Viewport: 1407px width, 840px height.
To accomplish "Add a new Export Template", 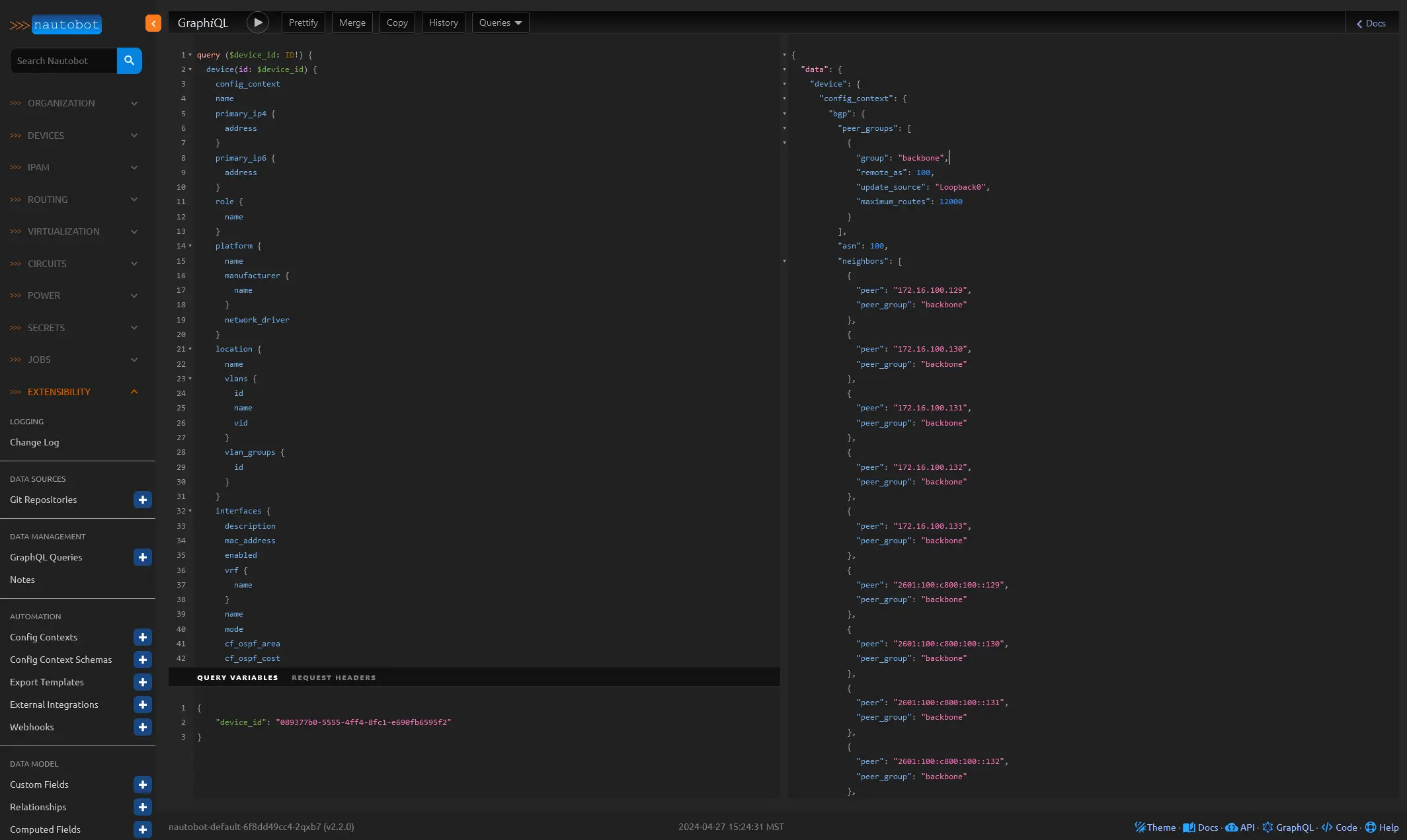I will 143,682.
